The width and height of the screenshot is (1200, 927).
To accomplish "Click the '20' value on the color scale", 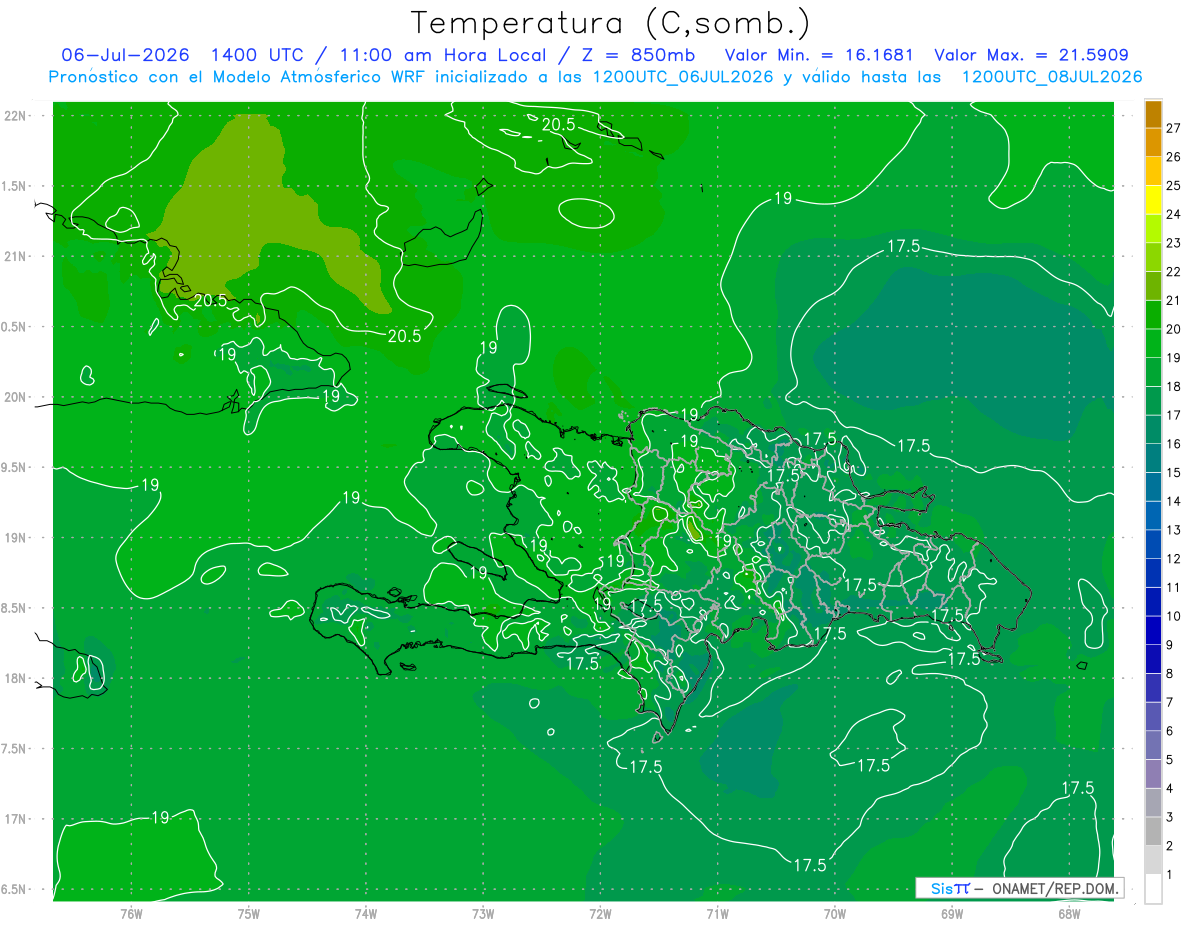I will (1173, 329).
